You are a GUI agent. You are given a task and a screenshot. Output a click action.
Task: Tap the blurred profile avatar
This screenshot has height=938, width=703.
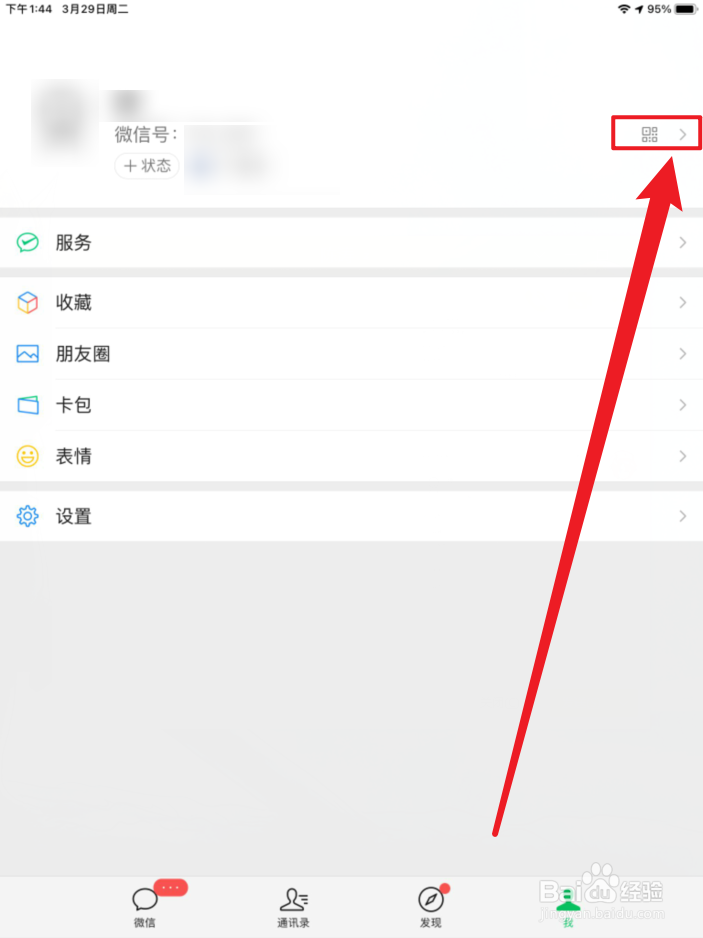pos(65,121)
